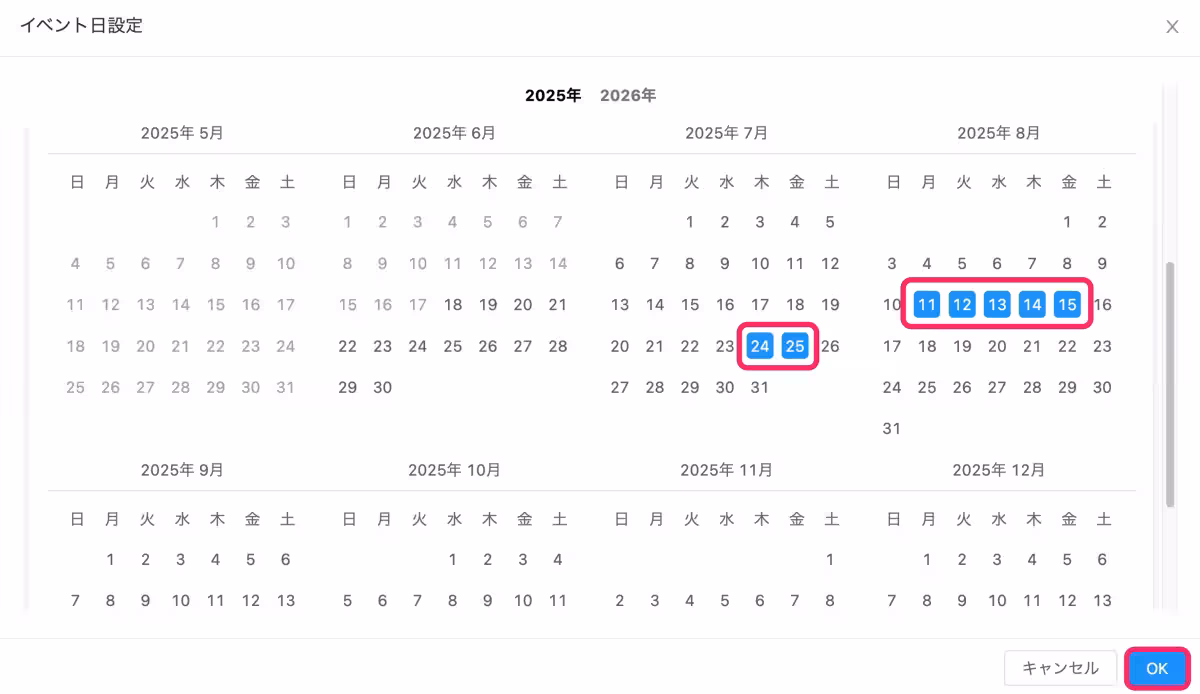Viewport: 1200px width, 694px height.
Task: Select July 31 in 2025年 7月
Action: (x=760, y=387)
